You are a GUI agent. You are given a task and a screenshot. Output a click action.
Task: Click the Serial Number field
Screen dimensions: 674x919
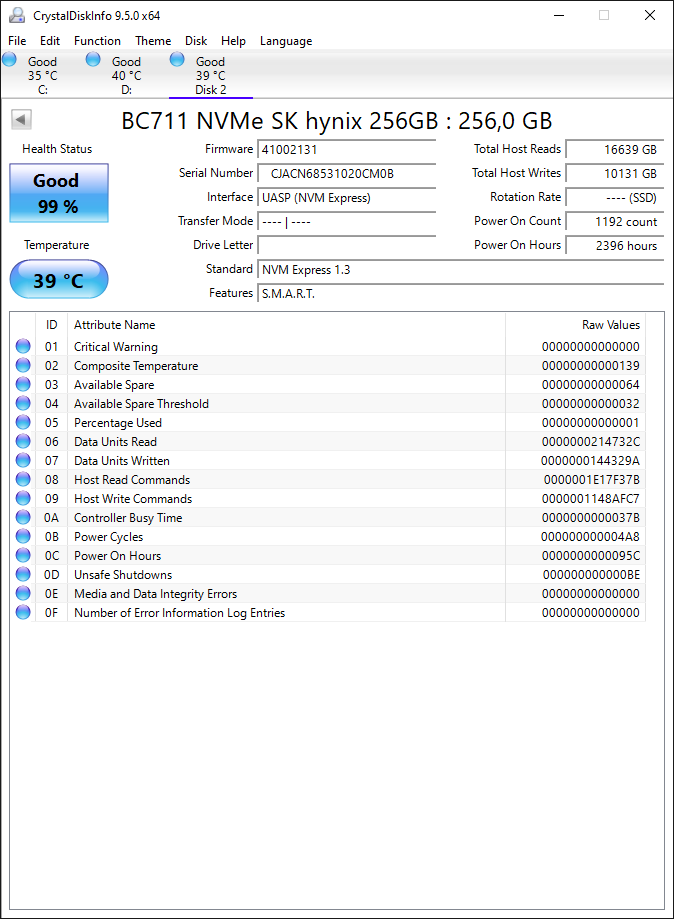(x=347, y=173)
